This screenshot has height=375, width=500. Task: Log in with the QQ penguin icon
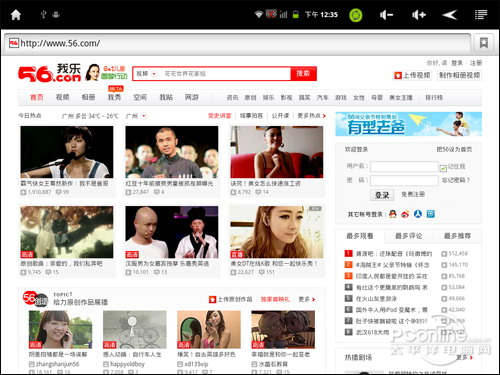coord(393,214)
